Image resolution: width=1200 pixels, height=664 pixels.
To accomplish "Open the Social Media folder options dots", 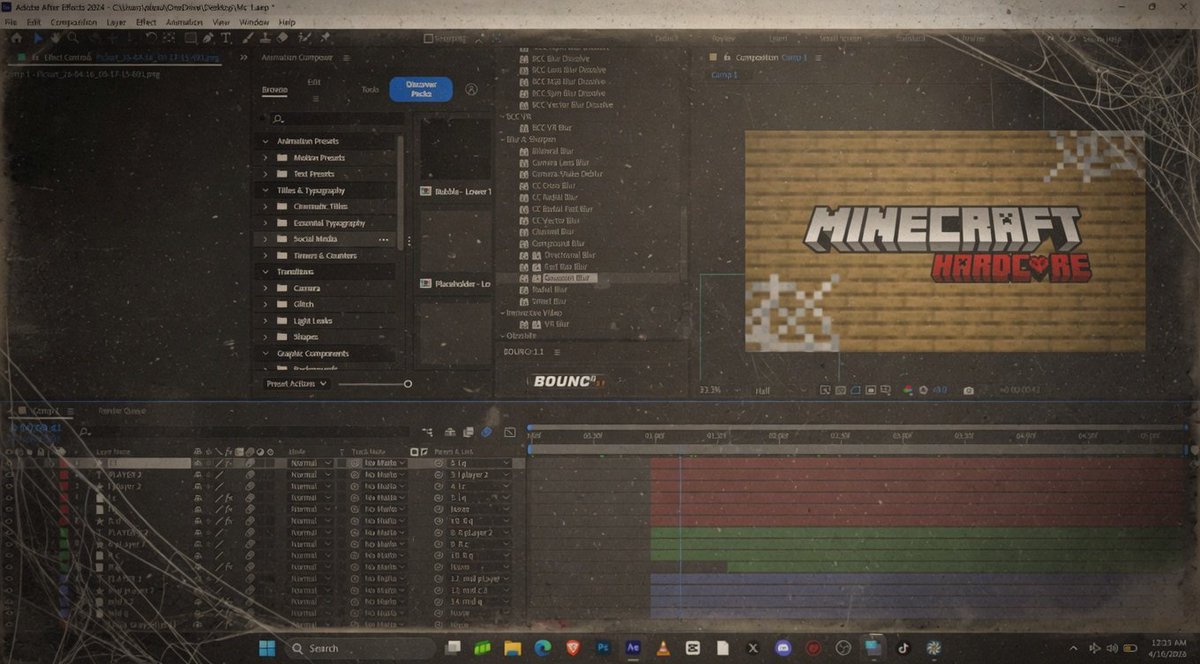I will [383, 240].
